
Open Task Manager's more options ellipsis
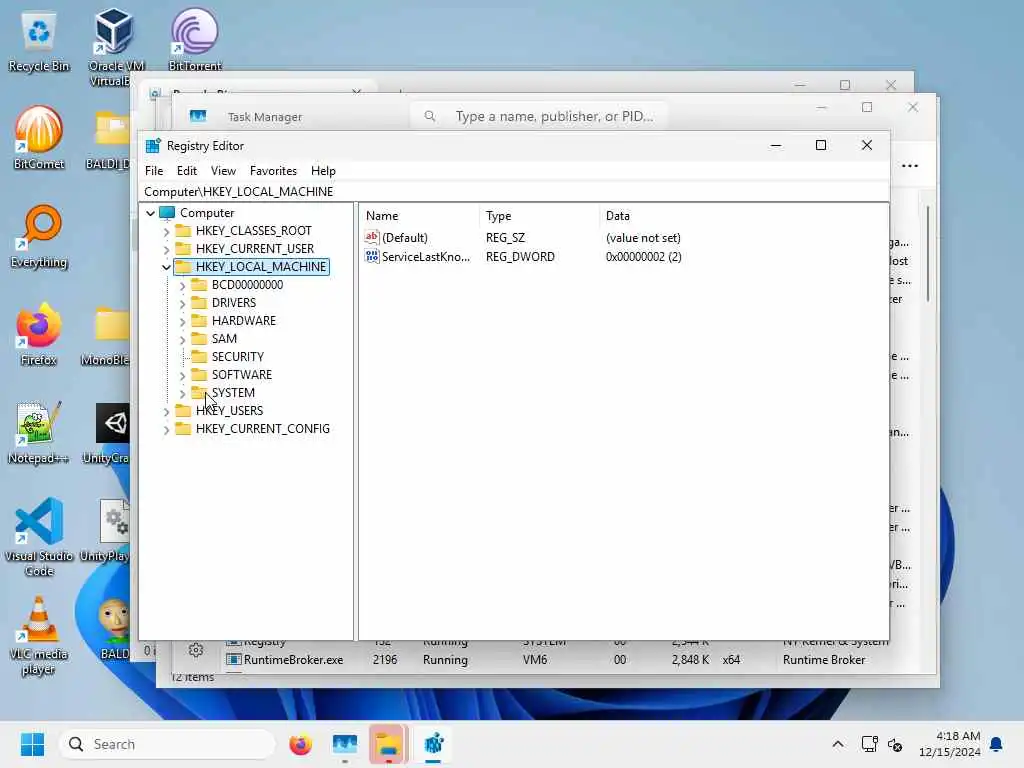pos(910,166)
